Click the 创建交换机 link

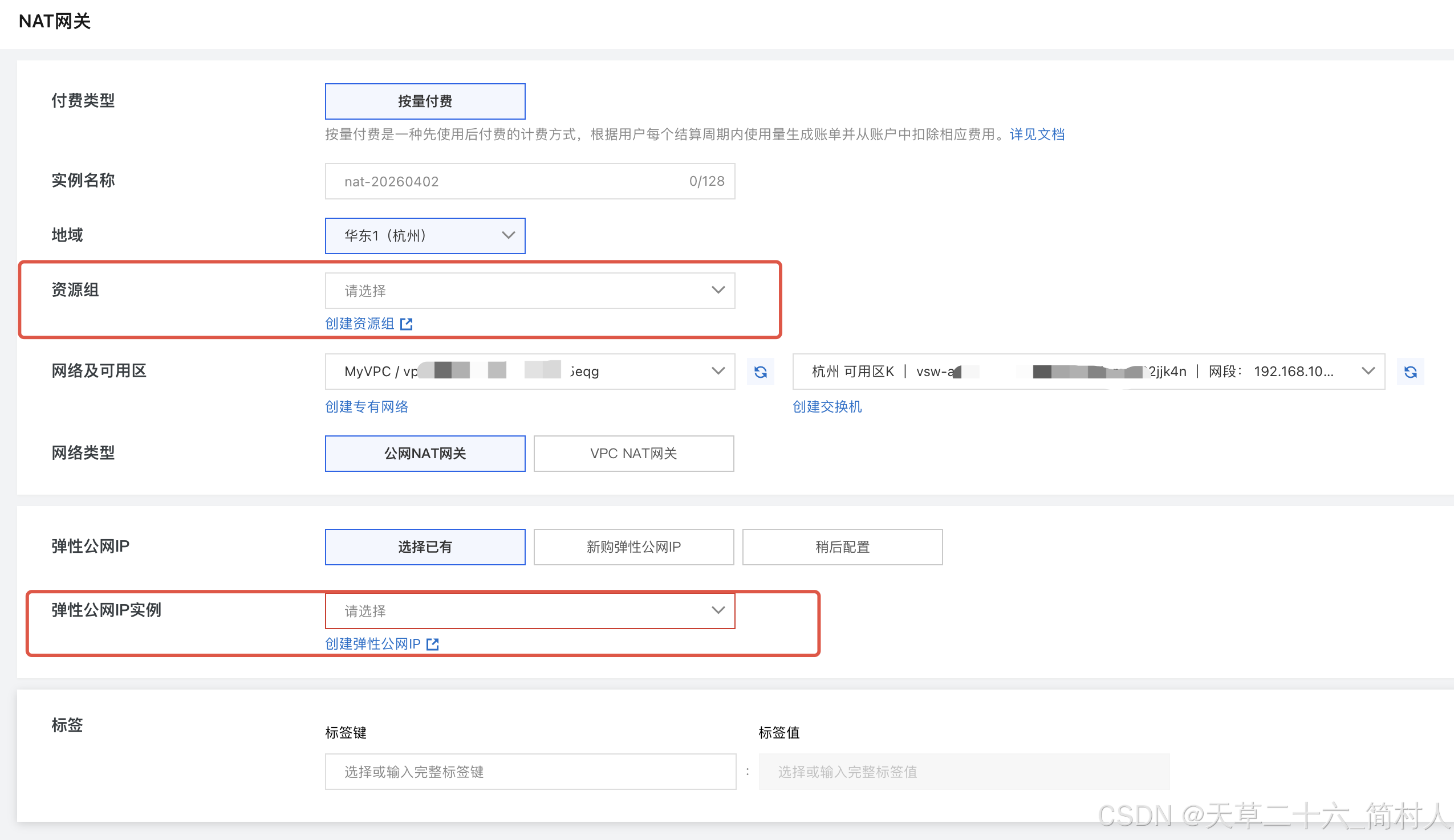(x=827, y=407)
